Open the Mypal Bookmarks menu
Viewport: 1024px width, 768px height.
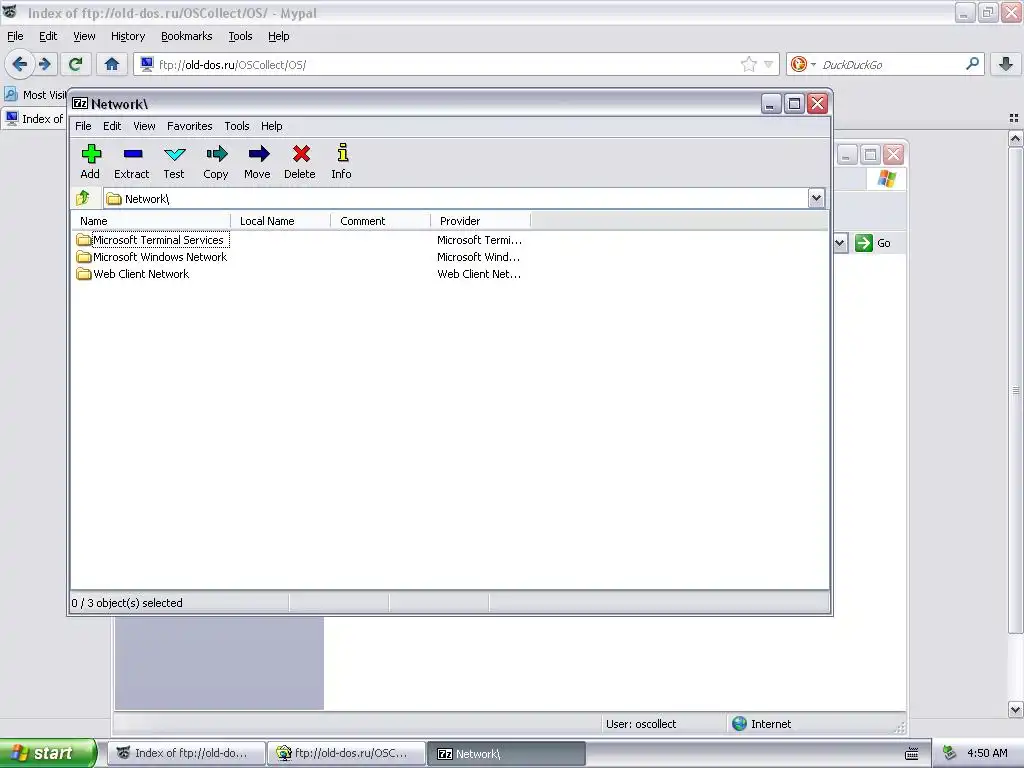click(187, 36)
